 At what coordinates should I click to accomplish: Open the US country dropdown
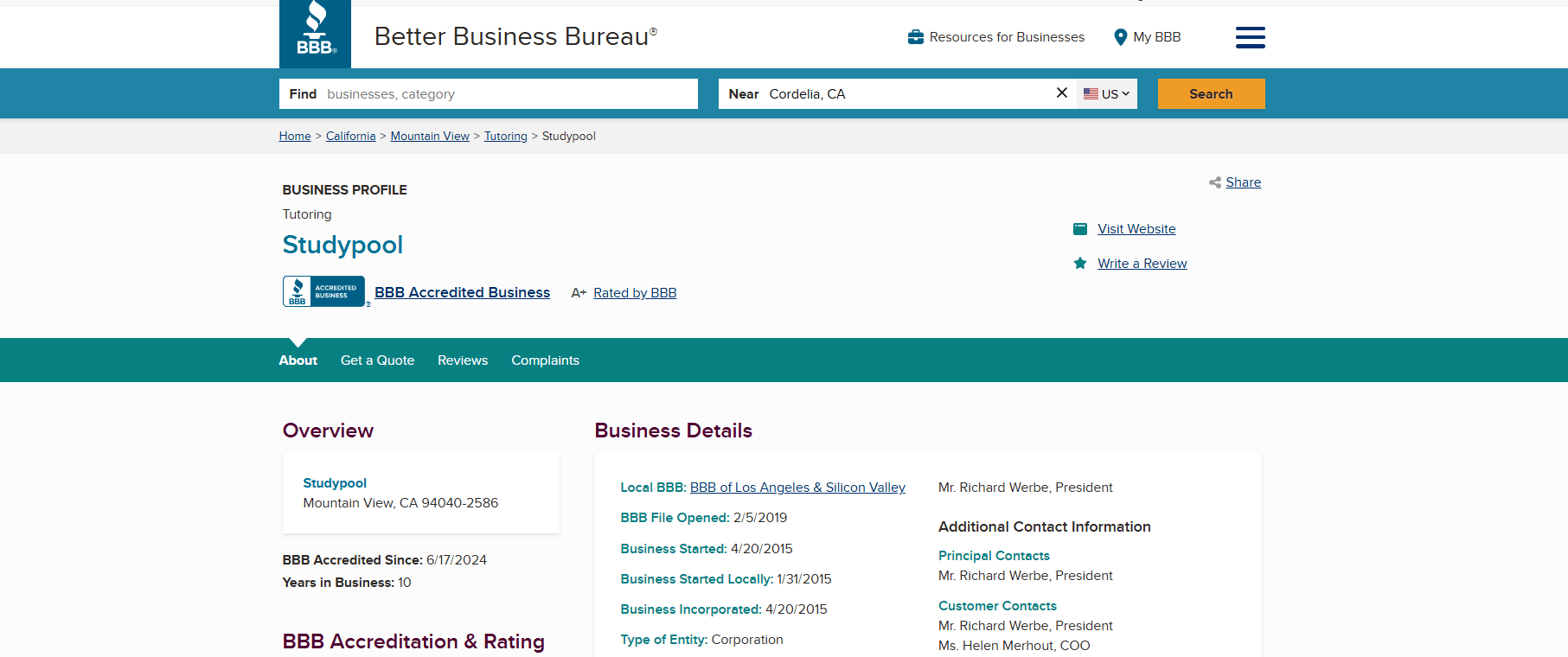pyautogui.click(x=1106, y=94)
